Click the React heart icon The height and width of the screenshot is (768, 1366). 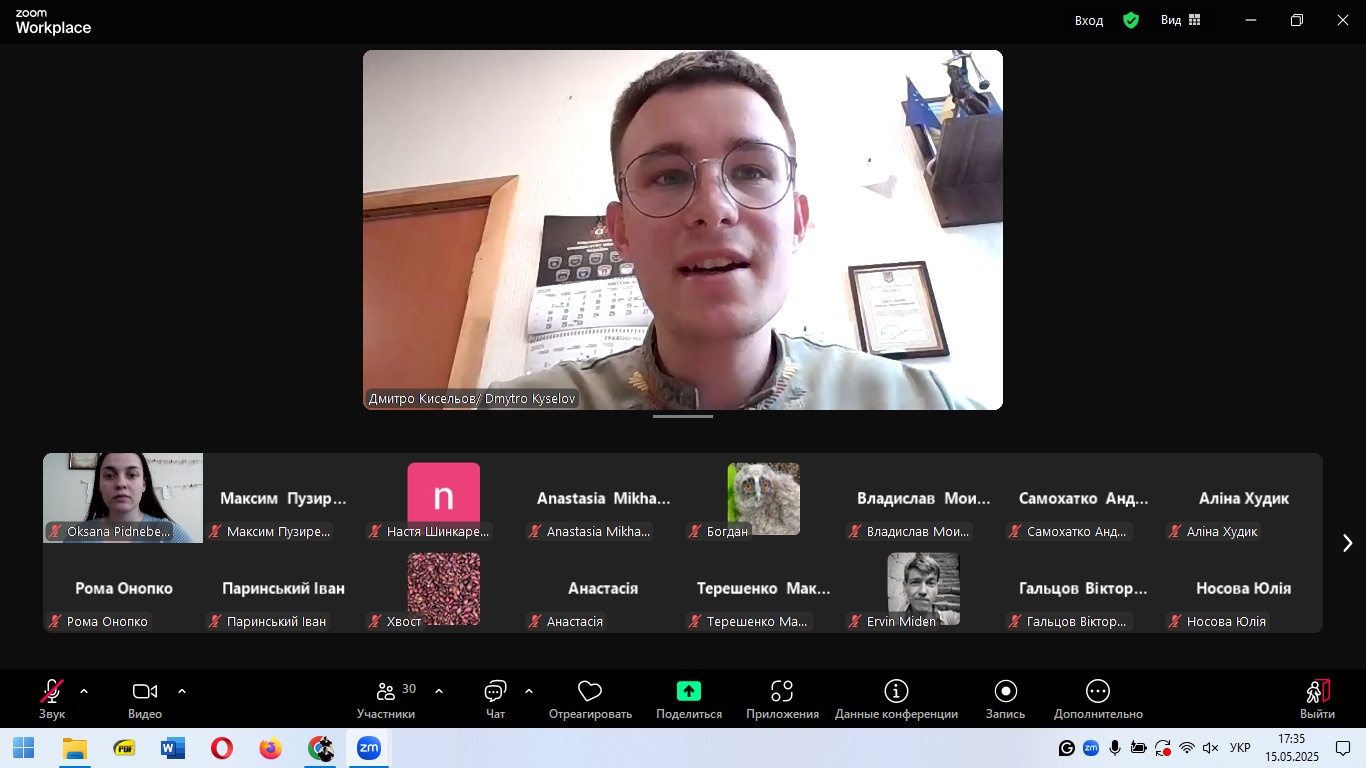590,692
